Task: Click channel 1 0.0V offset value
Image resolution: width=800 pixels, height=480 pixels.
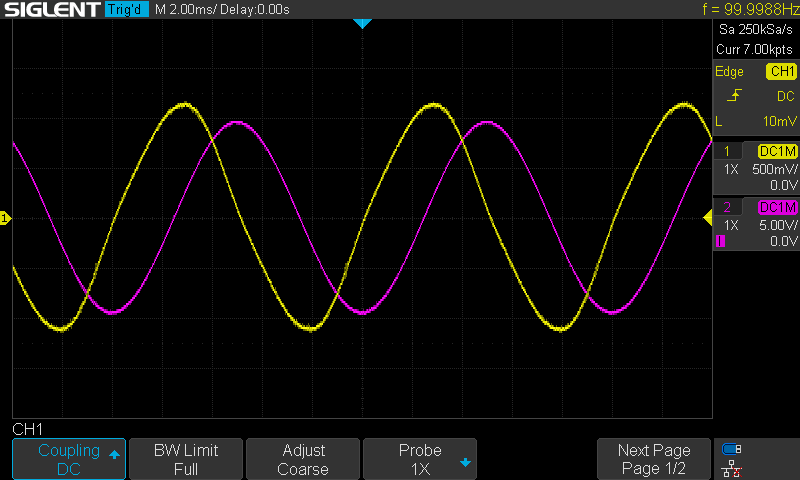Action: pyautogui.click(x=784, y=185)
